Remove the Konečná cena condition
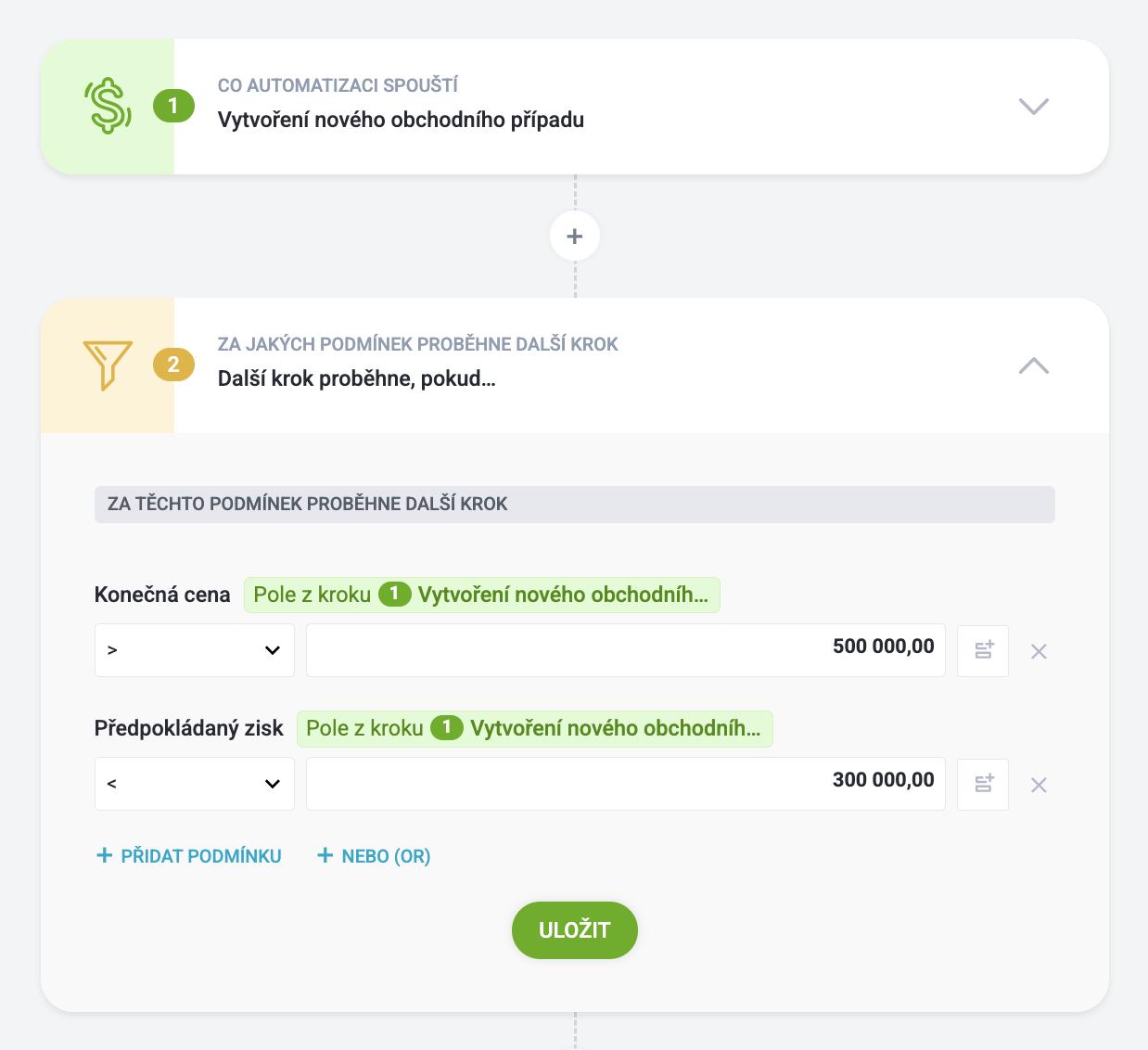 1039,651
